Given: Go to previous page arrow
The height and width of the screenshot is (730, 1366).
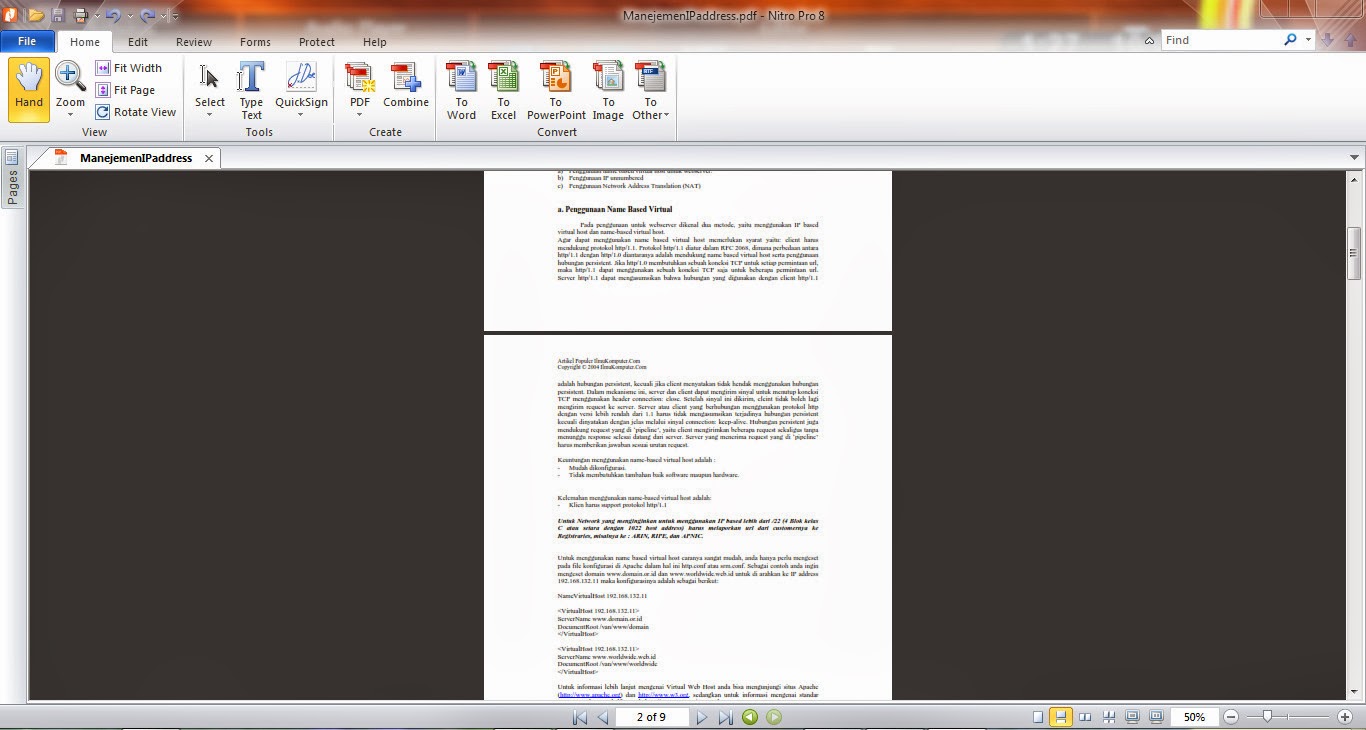Looking at the screenshot, I should (602, 717).
